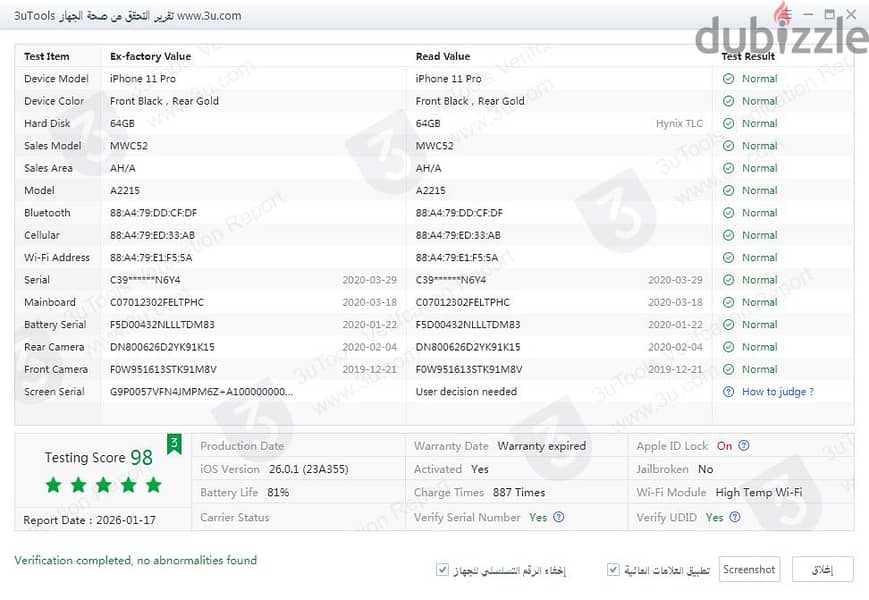Screen dimensions: 869x600
Task: Click the Screenshot button
Action: pos(749,570)
